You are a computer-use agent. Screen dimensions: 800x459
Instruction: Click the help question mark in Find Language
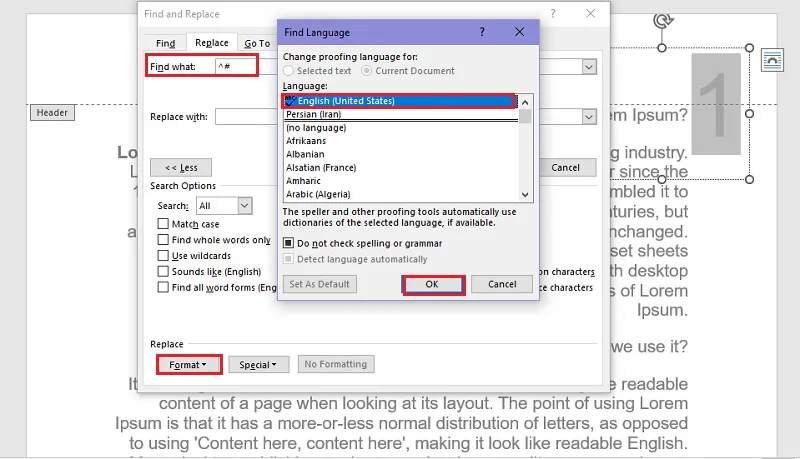click(482, 32)
